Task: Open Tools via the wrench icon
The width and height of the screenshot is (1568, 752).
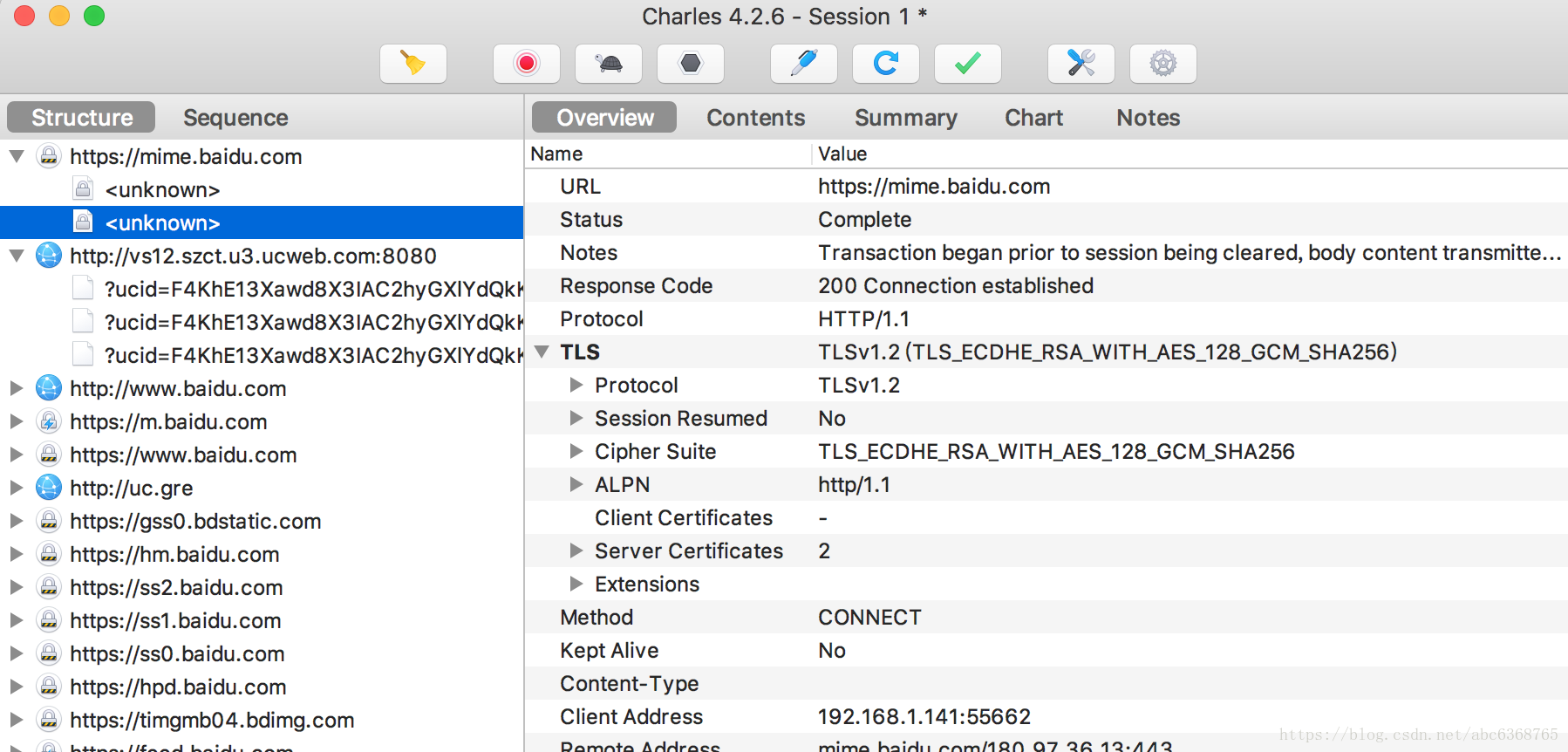Action: (1081, 64)
